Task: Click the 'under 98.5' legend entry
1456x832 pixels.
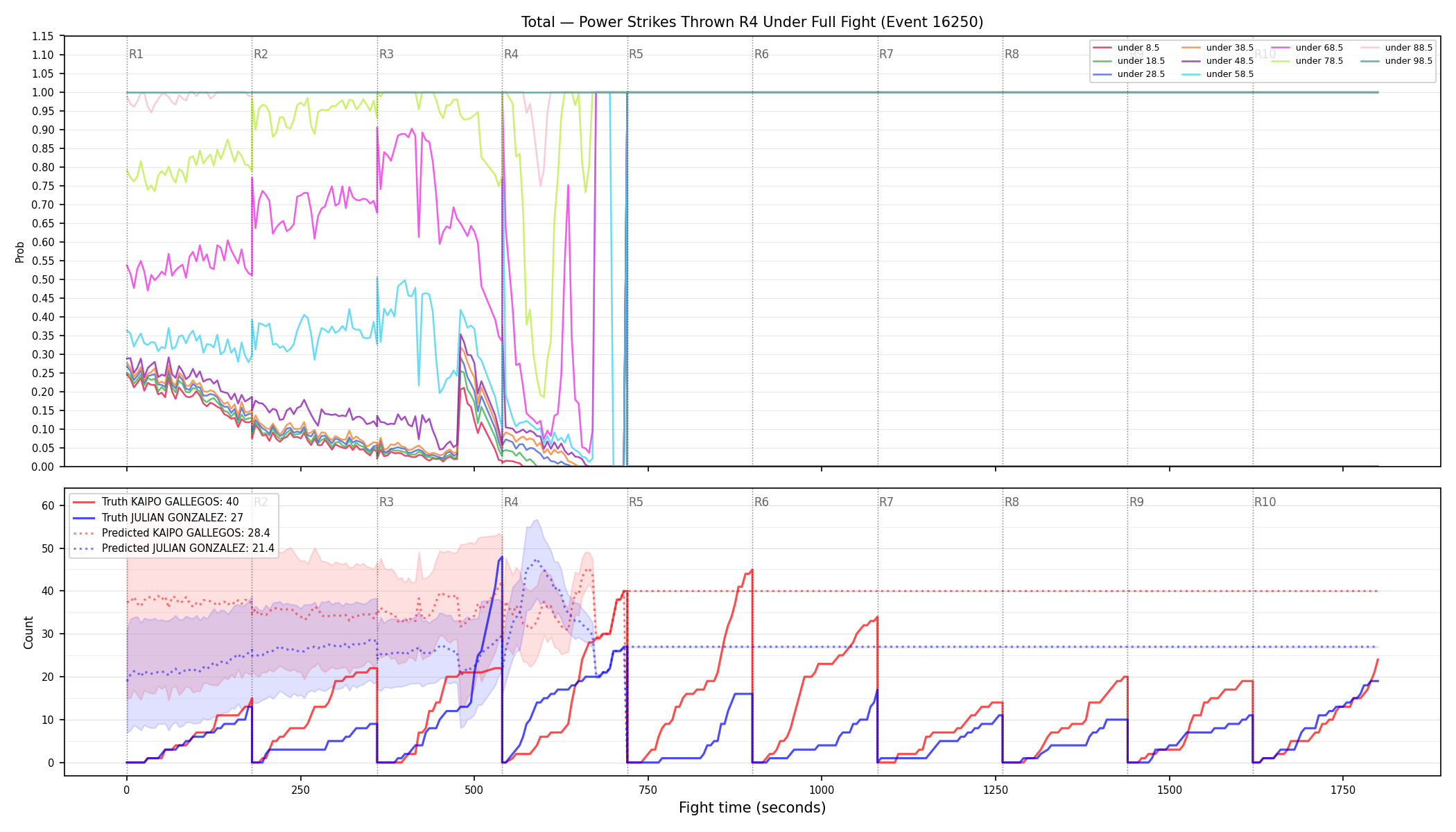Action: [1396, 61]
